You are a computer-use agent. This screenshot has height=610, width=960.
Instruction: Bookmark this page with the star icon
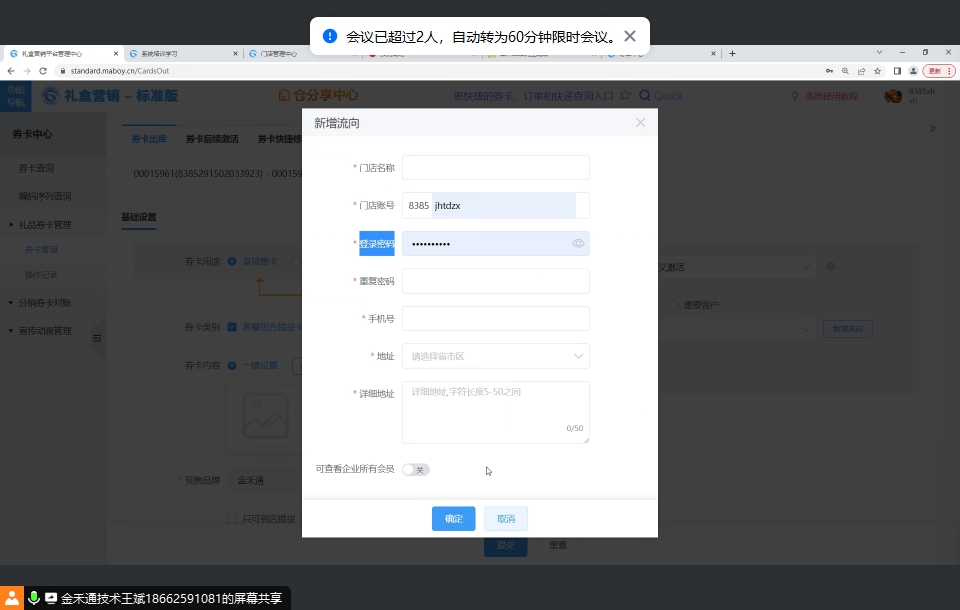(x=877, y=71)
